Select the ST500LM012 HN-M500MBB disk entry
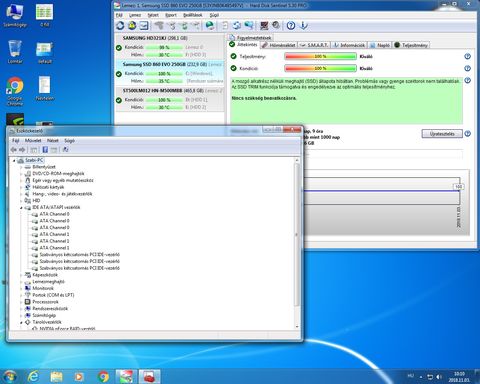This screenshot has height=384, width=480. tap(170, 99)
